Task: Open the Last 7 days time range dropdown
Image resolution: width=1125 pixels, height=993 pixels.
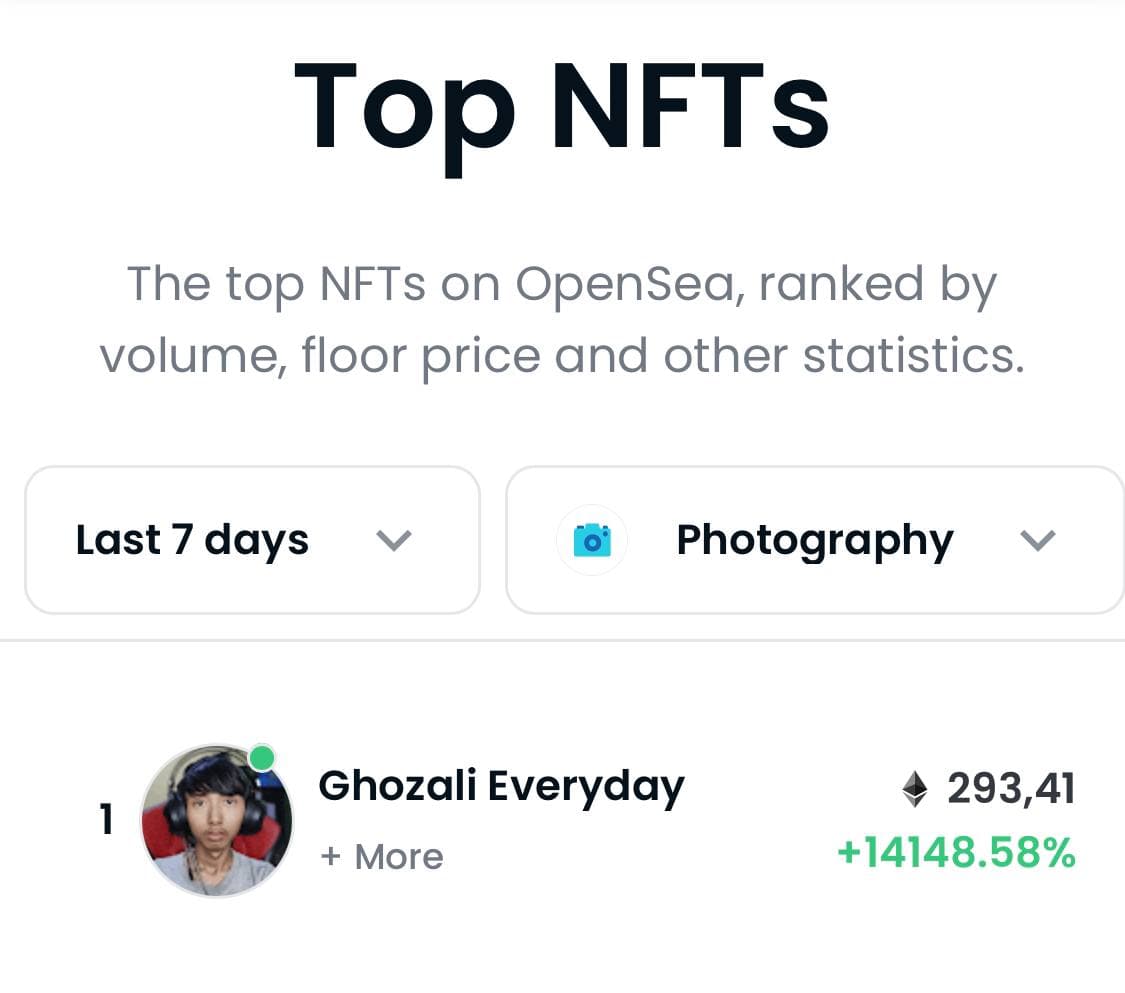Action: point(253,540)
